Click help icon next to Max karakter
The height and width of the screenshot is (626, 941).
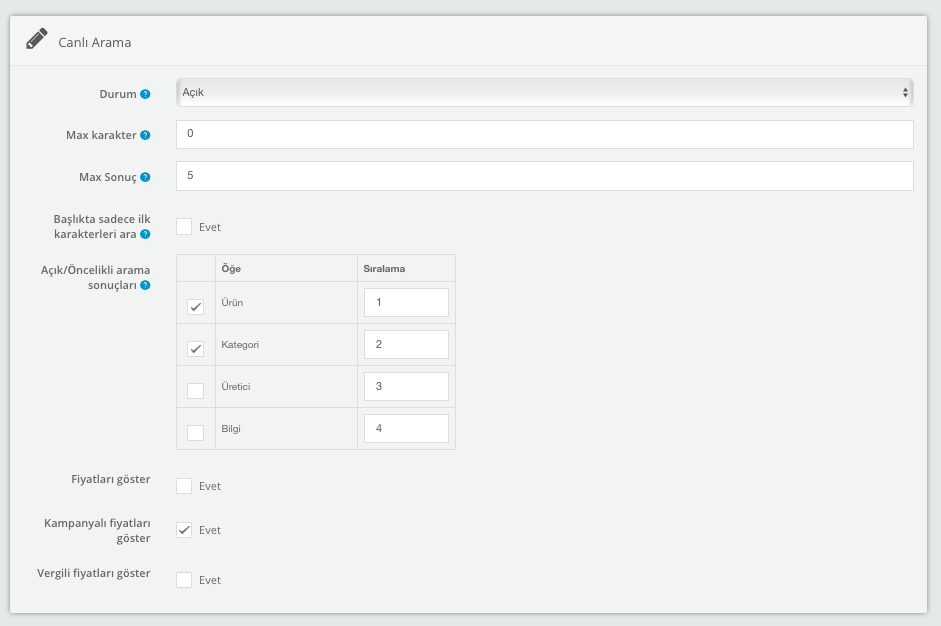tap(146, 135)
